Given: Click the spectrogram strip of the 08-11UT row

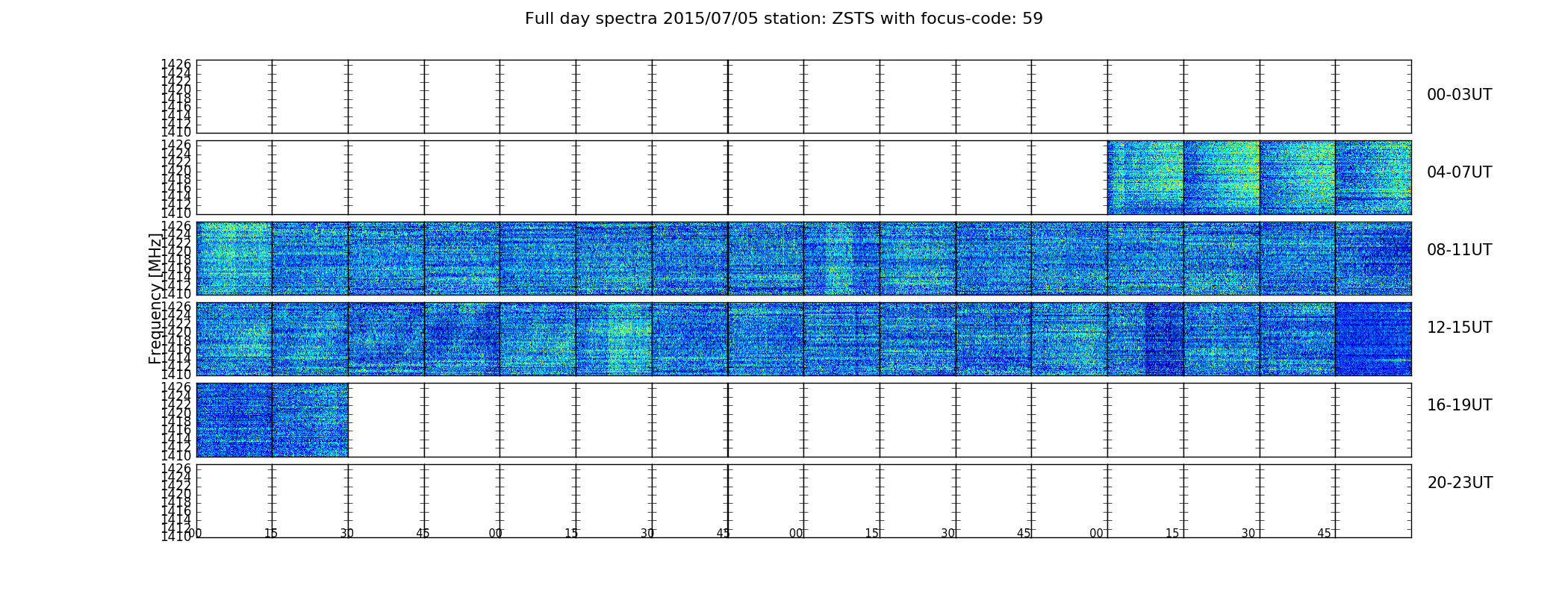Looking at the screenshot, I should click(x=803, y=258).
